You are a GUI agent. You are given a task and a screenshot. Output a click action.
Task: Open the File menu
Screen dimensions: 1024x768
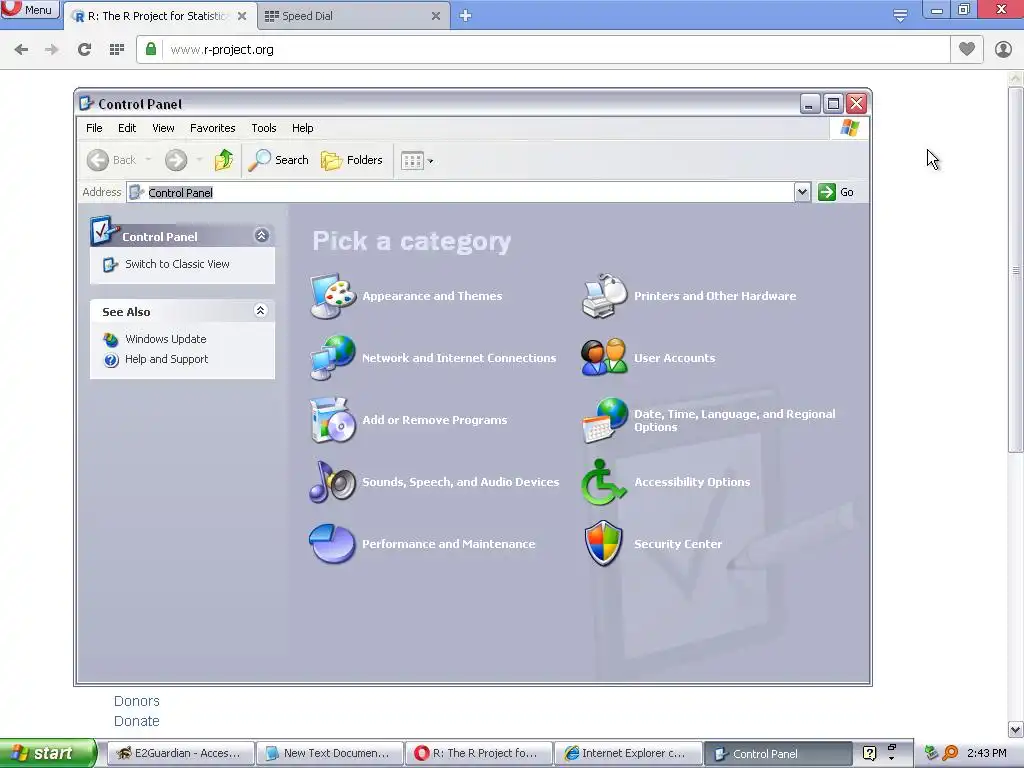[x=94, y=128]
